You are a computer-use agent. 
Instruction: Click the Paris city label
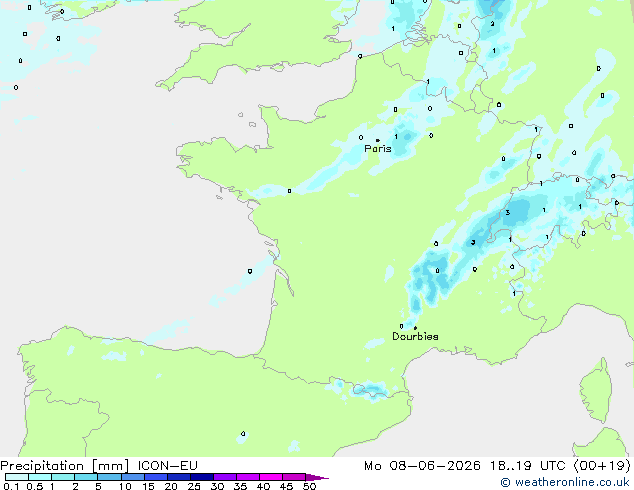tap(378, 148)
